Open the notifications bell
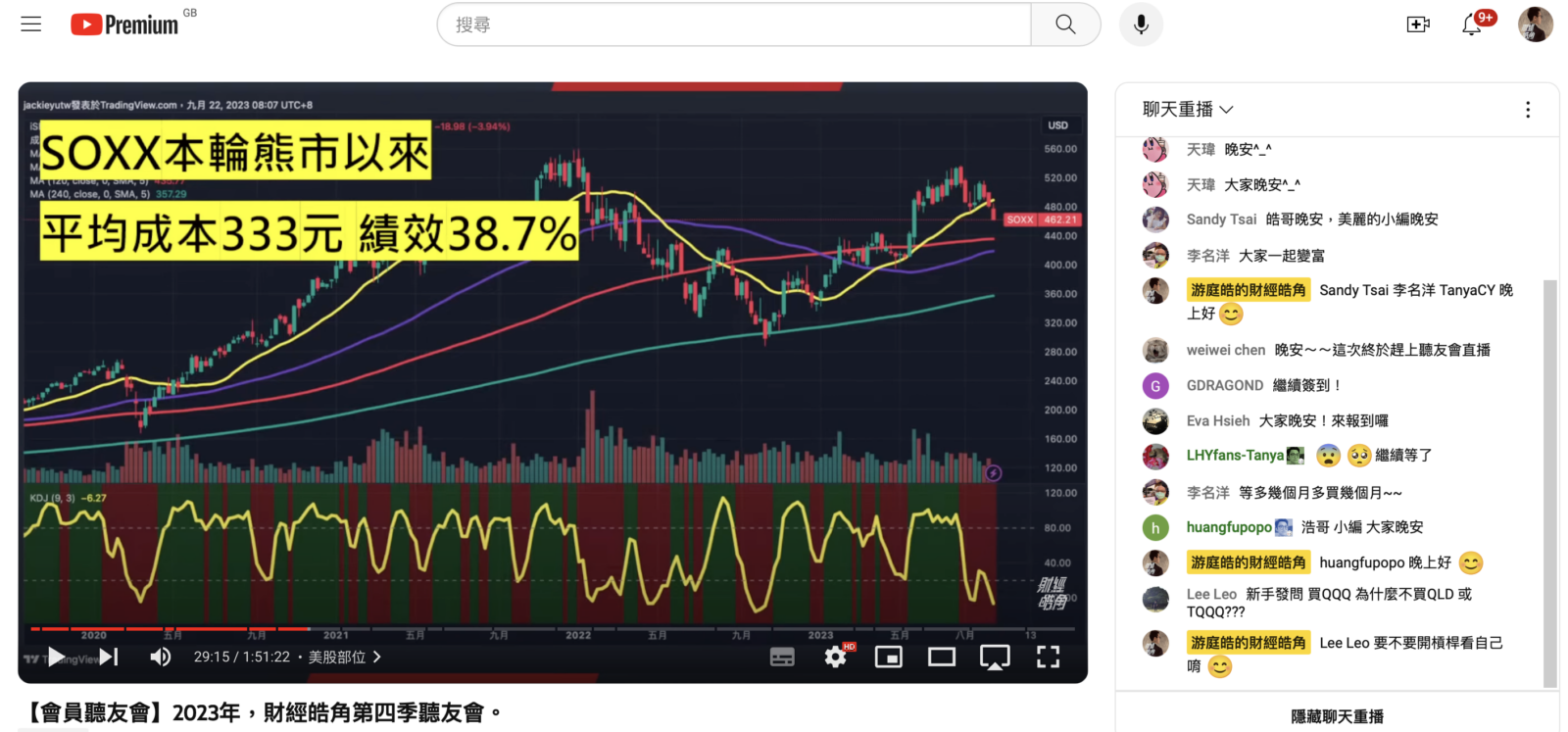This screenshot has height=732, width=1568. tap(1471, 25)
